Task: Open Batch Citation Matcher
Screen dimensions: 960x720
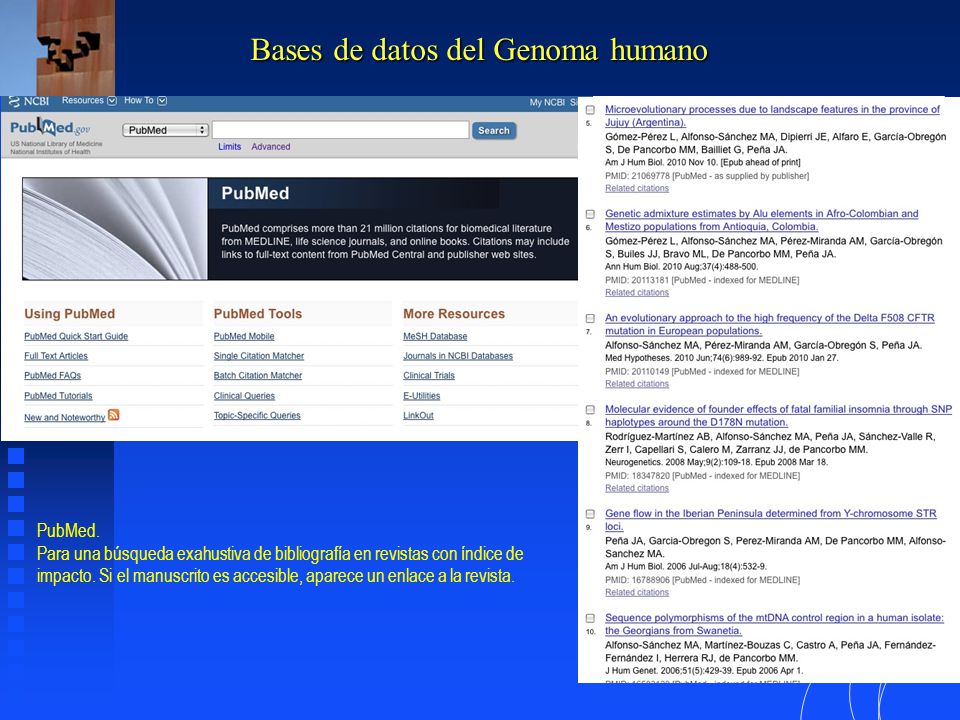Action: point(258,375)
